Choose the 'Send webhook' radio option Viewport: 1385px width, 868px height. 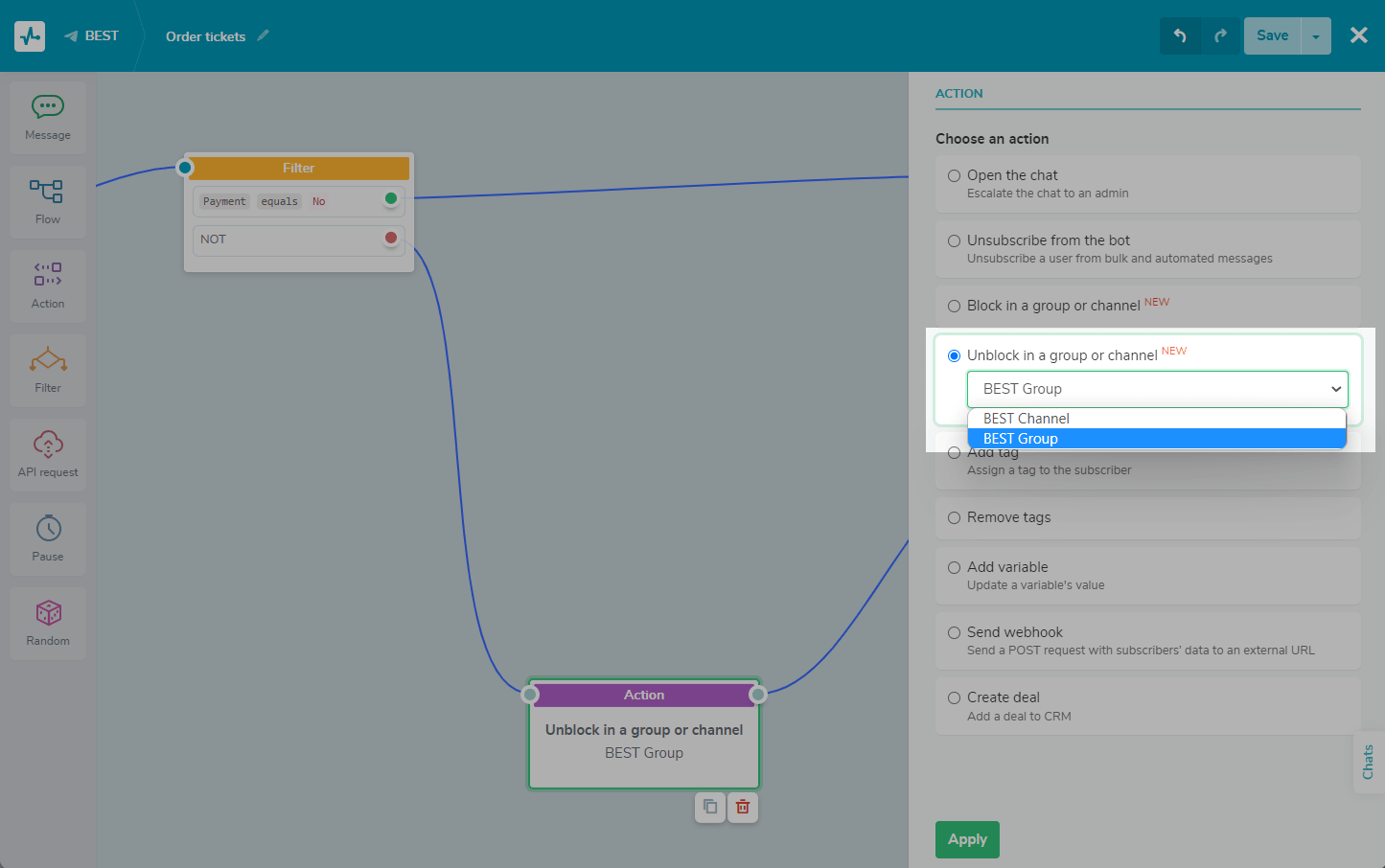(954, 632)
